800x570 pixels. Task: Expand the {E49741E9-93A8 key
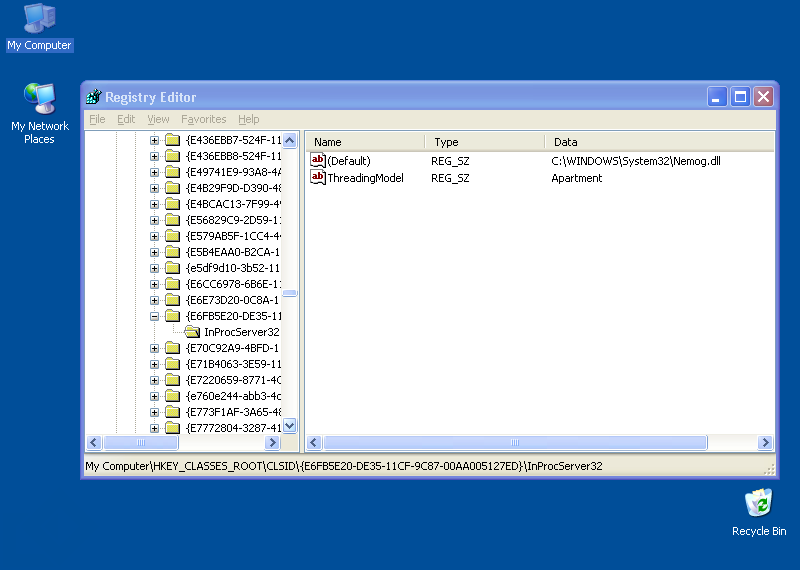[x=154, y=172]
